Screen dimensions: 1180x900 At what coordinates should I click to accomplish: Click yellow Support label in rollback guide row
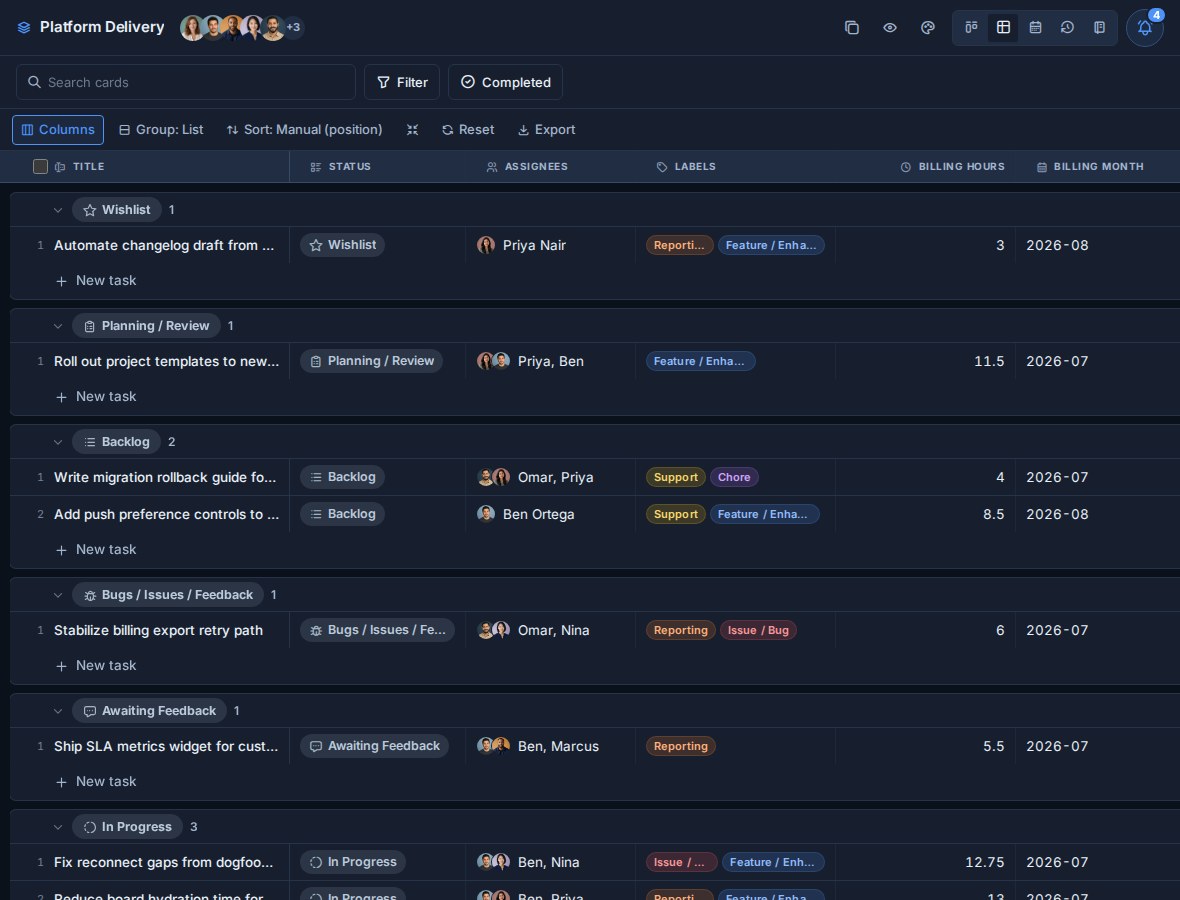[x=676, y=477]
